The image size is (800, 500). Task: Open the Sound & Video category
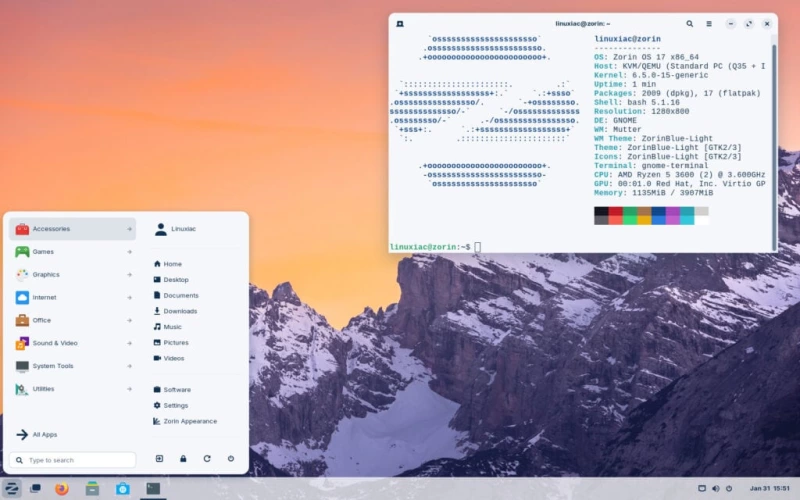click(72, 343)
